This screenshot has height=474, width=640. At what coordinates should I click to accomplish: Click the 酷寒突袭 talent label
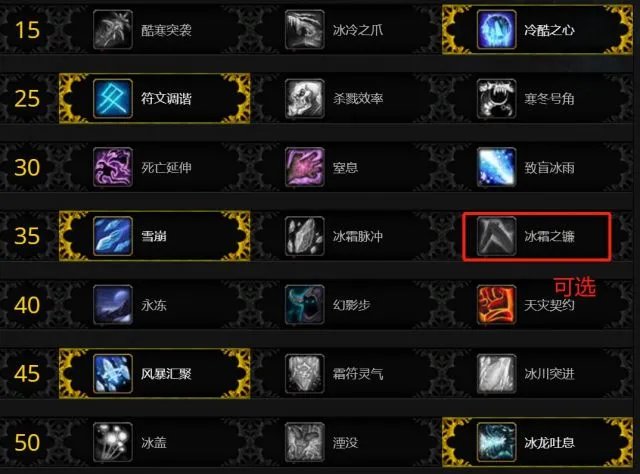point(166,30)
